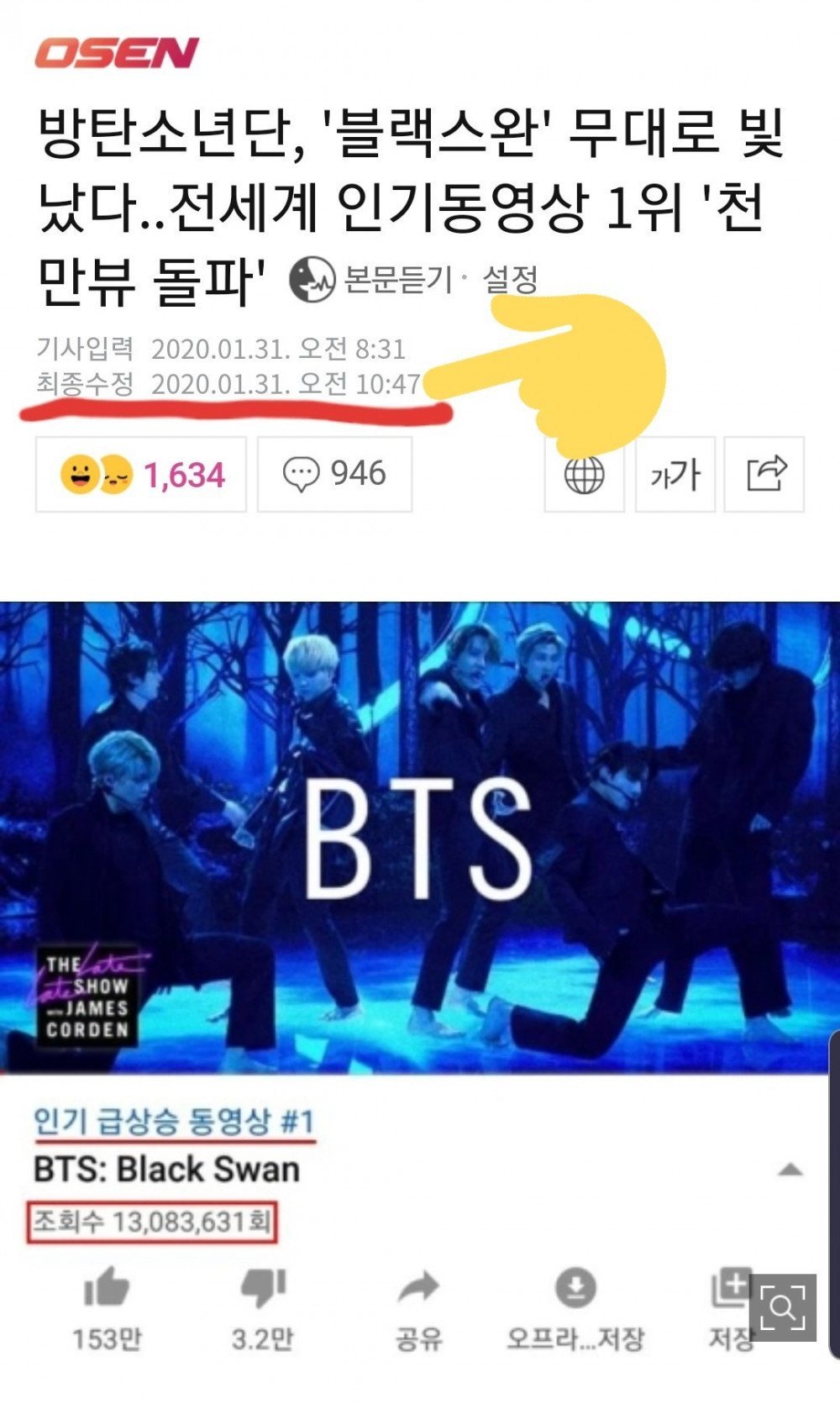The image size is (840, 1404).
Task: Open the emoji reactions count 1,634
Action: (141, 475)
